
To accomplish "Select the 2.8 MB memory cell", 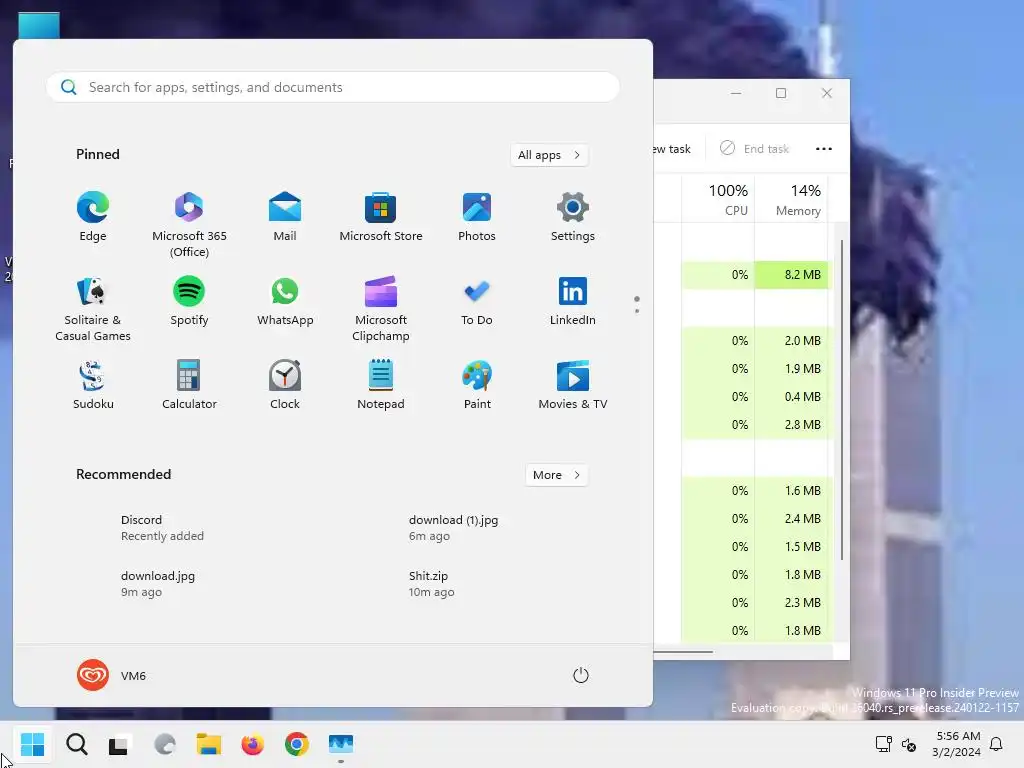I will click(x=792, y=424).
